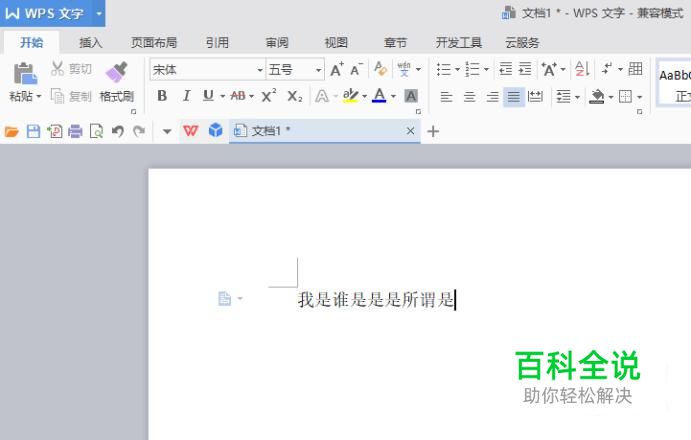Image resolution: width=691 pixels, height=440 pixels.
Task: Open the 云服务 tab
Action: point(522,42)
